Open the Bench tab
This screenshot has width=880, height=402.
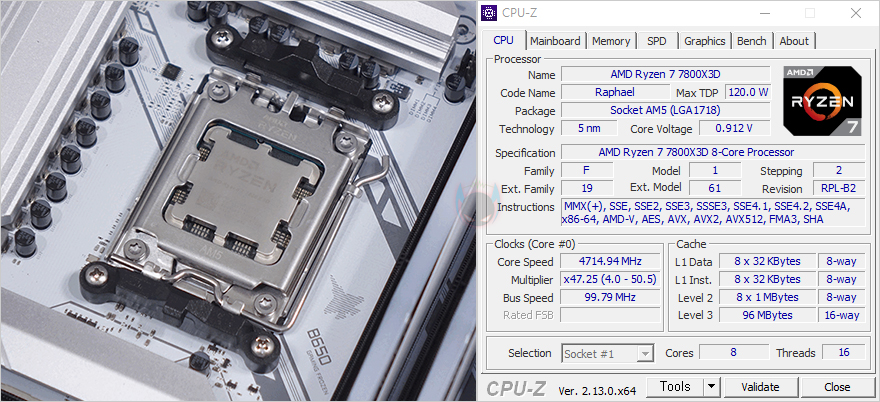click(751, 41)
